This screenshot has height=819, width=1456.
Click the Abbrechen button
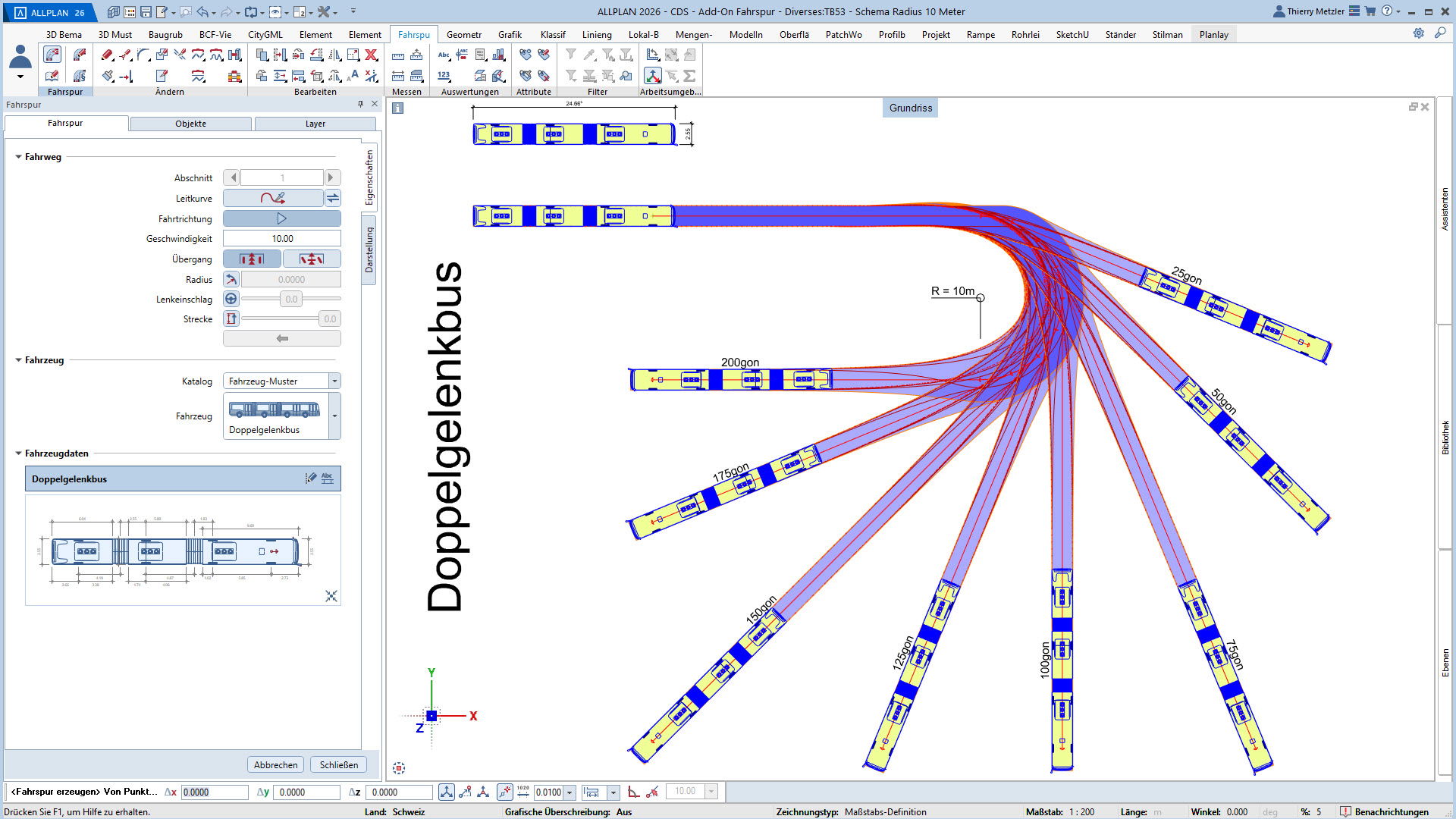click(275, 764)
